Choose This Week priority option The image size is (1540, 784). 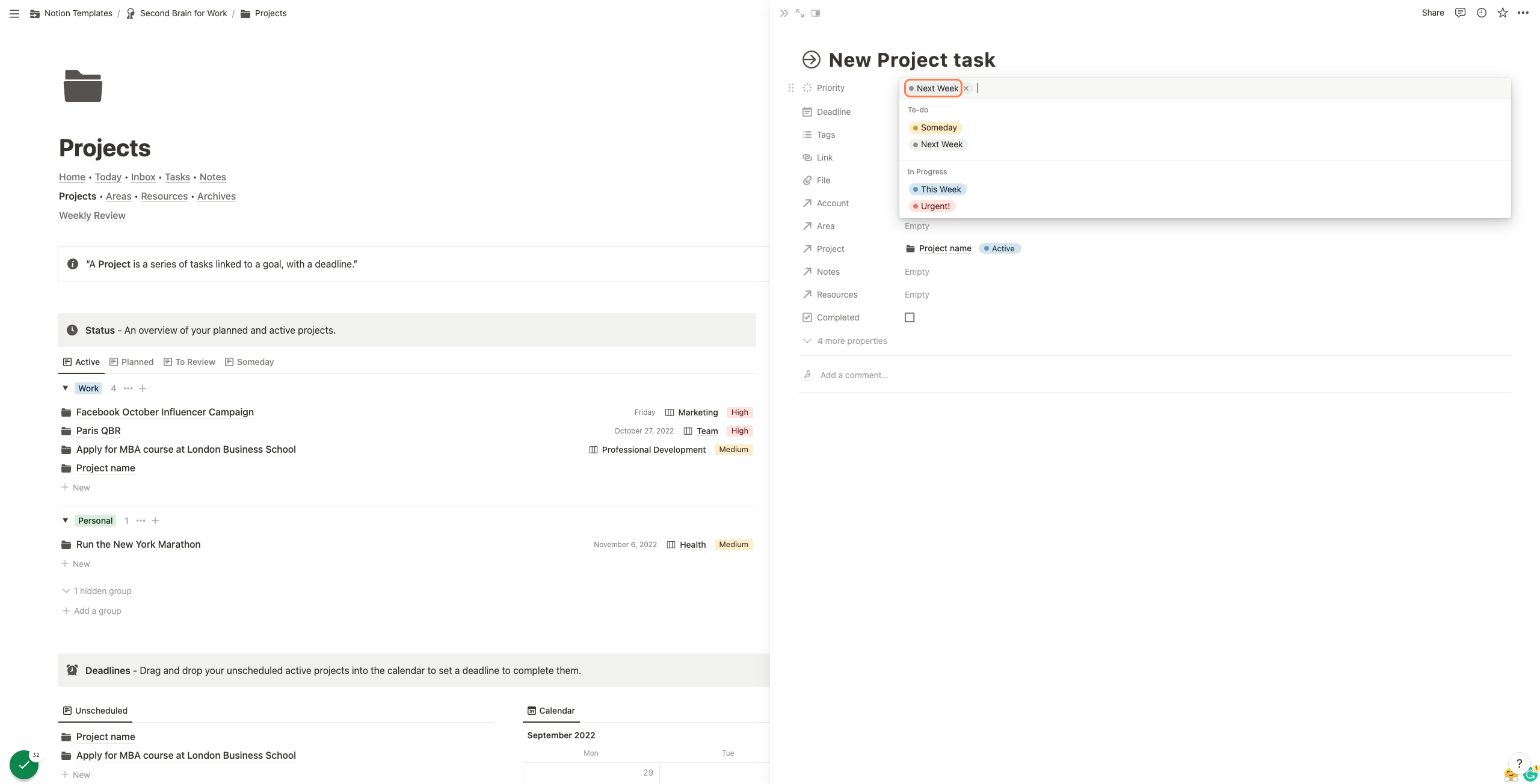tap(937, 189)
